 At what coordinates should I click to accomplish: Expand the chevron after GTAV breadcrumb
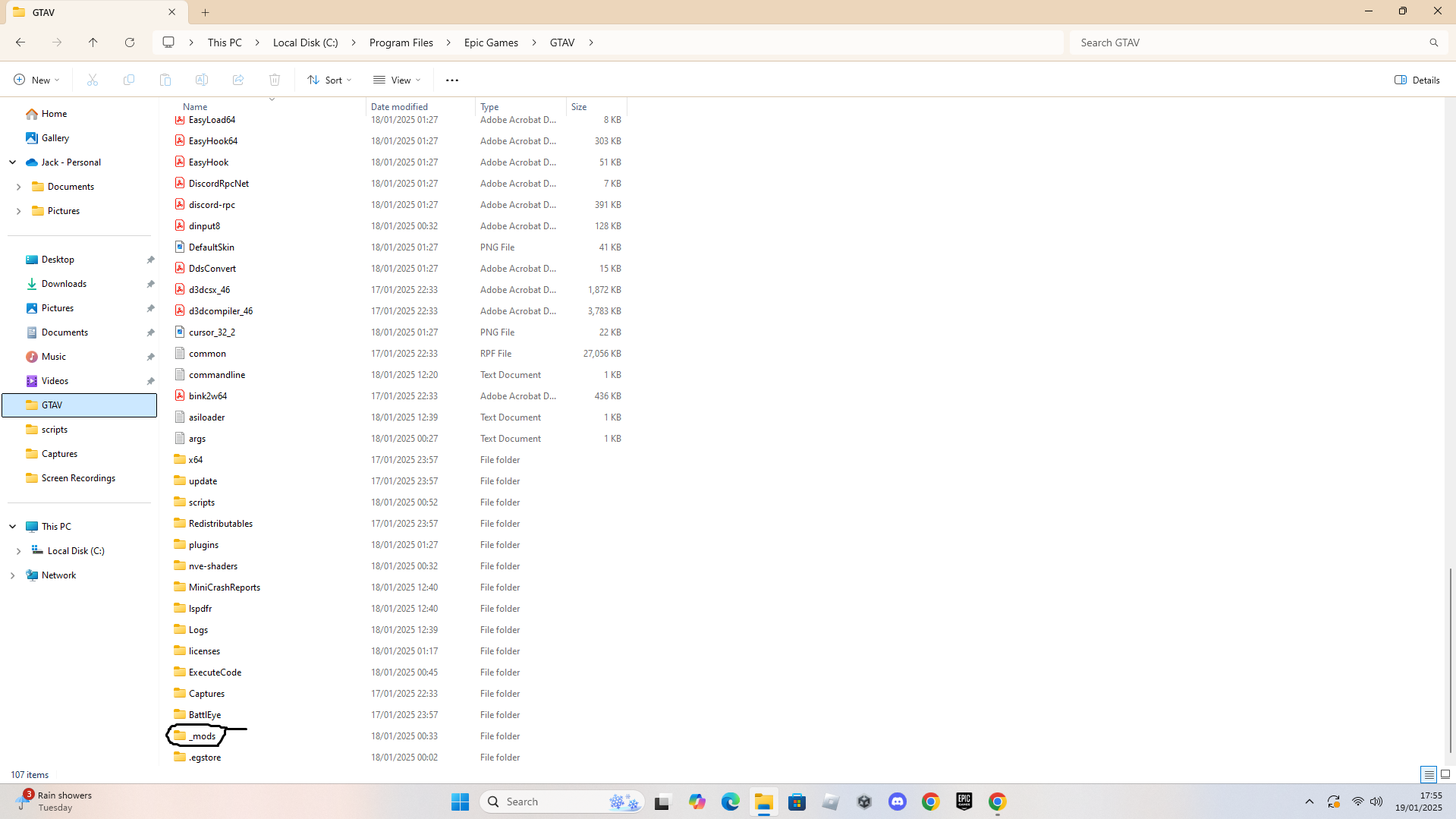coord(591,43)
